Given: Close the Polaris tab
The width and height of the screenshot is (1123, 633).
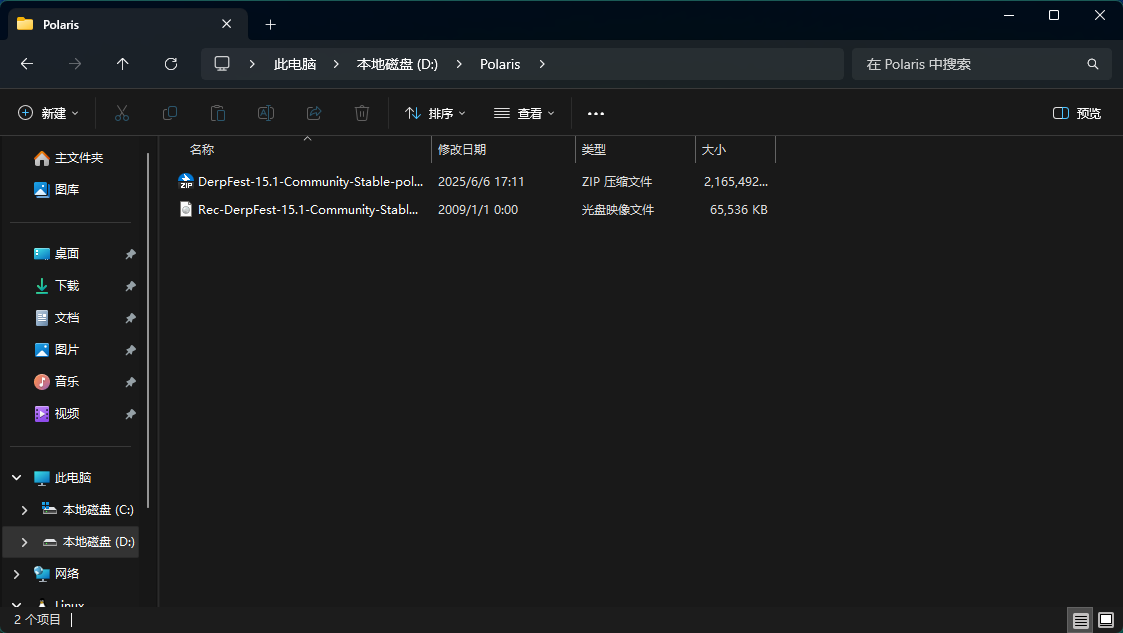Looking at the screenshot, I should [x=226, y=24].
